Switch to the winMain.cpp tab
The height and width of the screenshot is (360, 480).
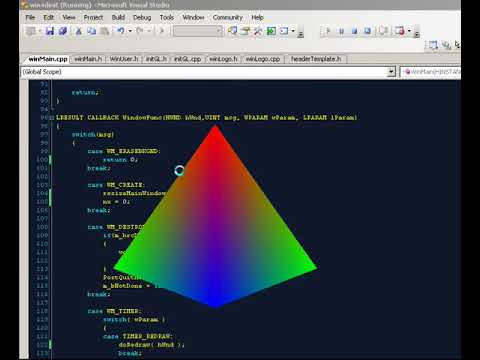pos(48,59)
